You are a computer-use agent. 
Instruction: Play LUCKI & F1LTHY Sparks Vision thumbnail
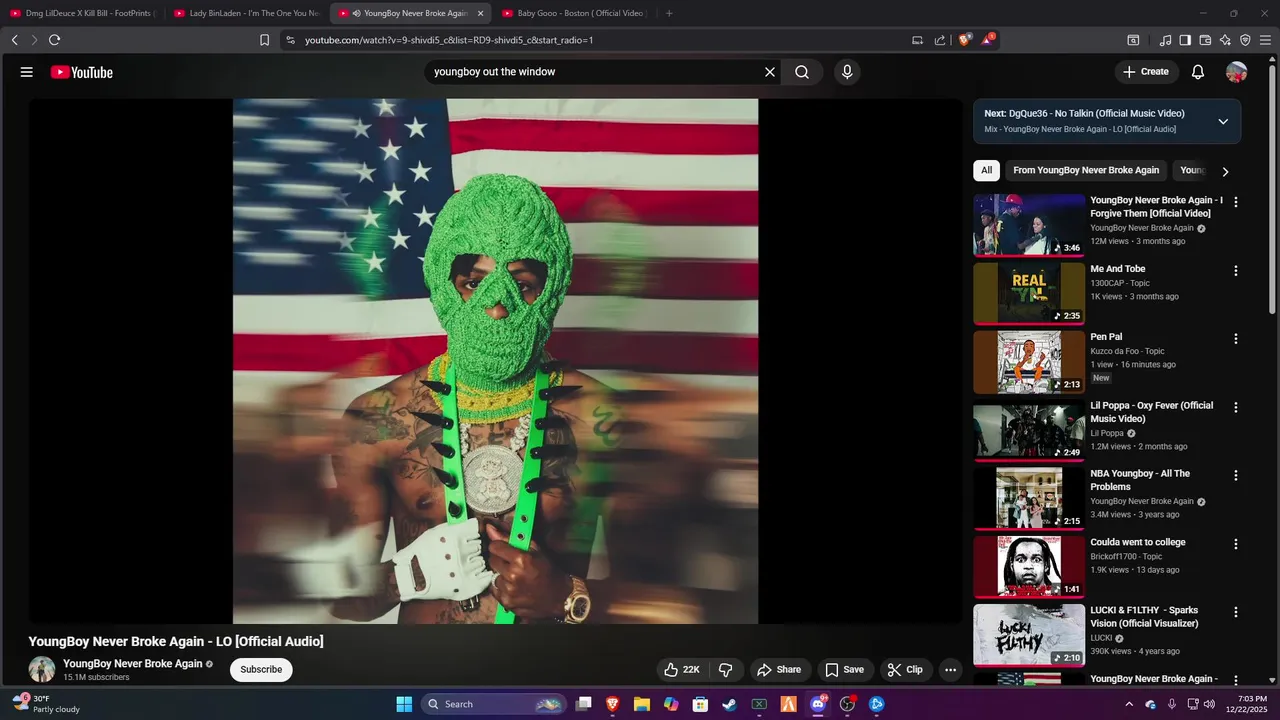pyautogui.click(x=1029, y=635)
